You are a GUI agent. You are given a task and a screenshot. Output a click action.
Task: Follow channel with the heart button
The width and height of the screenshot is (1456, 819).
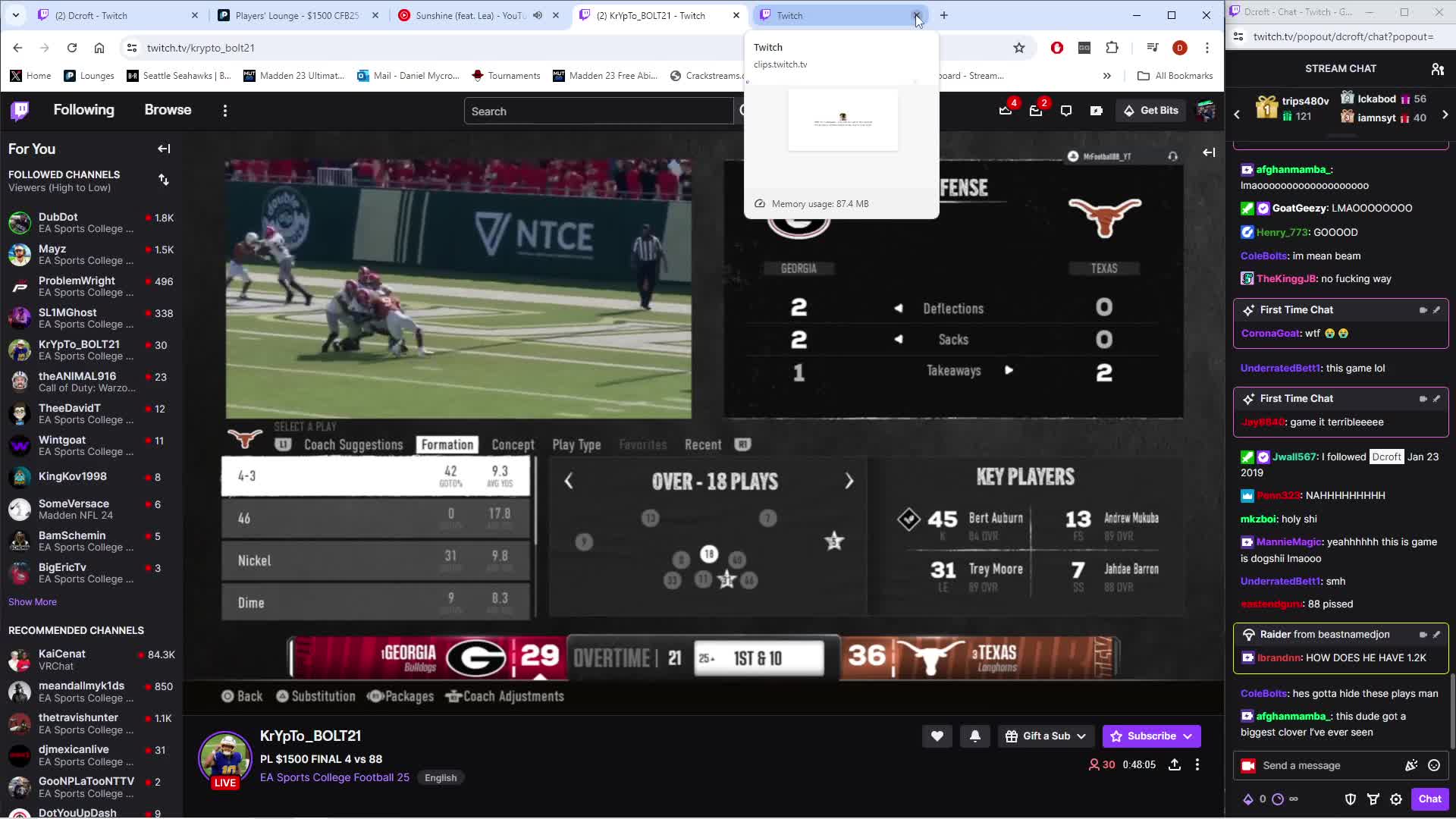937,736
